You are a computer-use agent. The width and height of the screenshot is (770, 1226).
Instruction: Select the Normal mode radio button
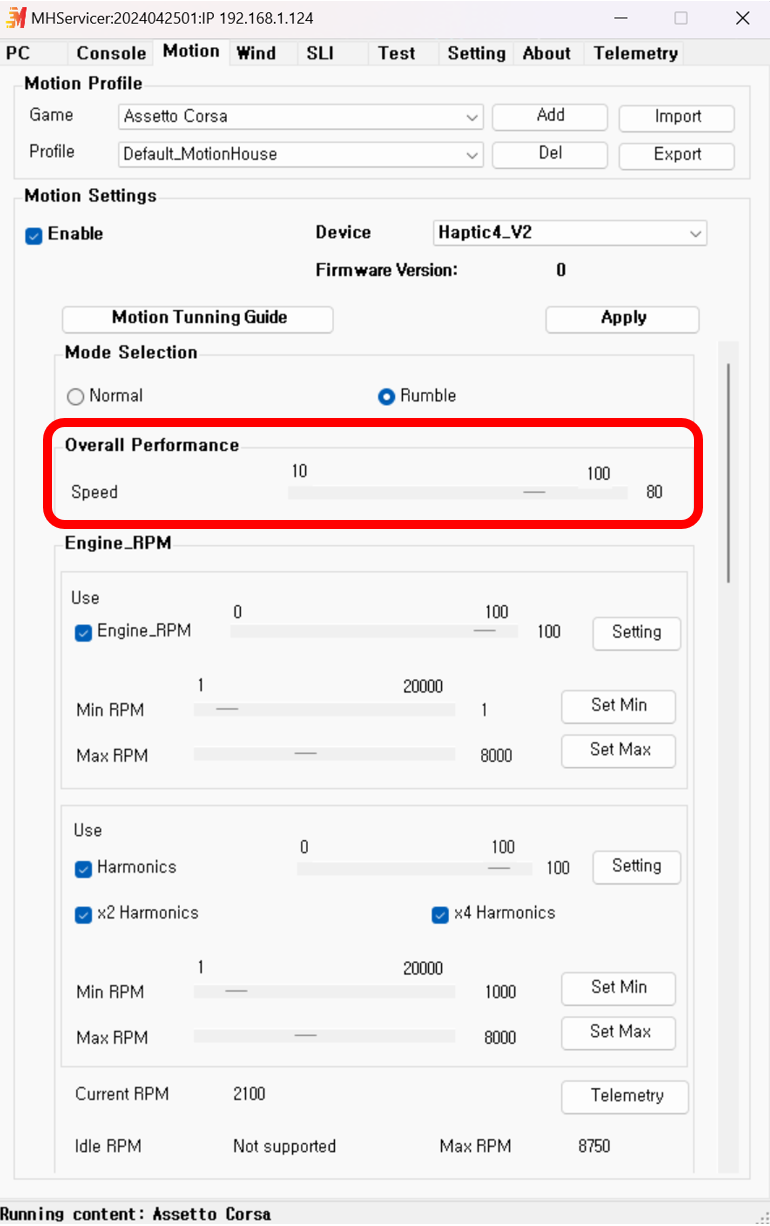pyautogui.click(x=75, y=397)
